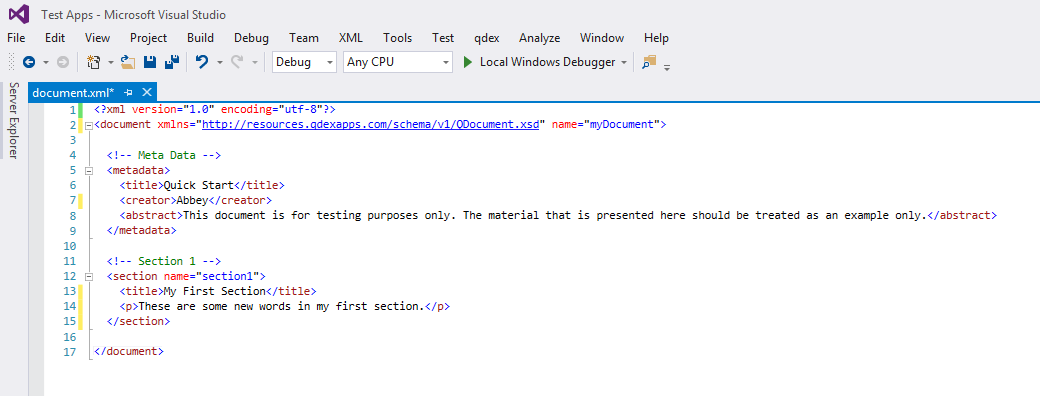Open the View menu
This screenshot has width=1040, height=396.
[x=98, y=38]
